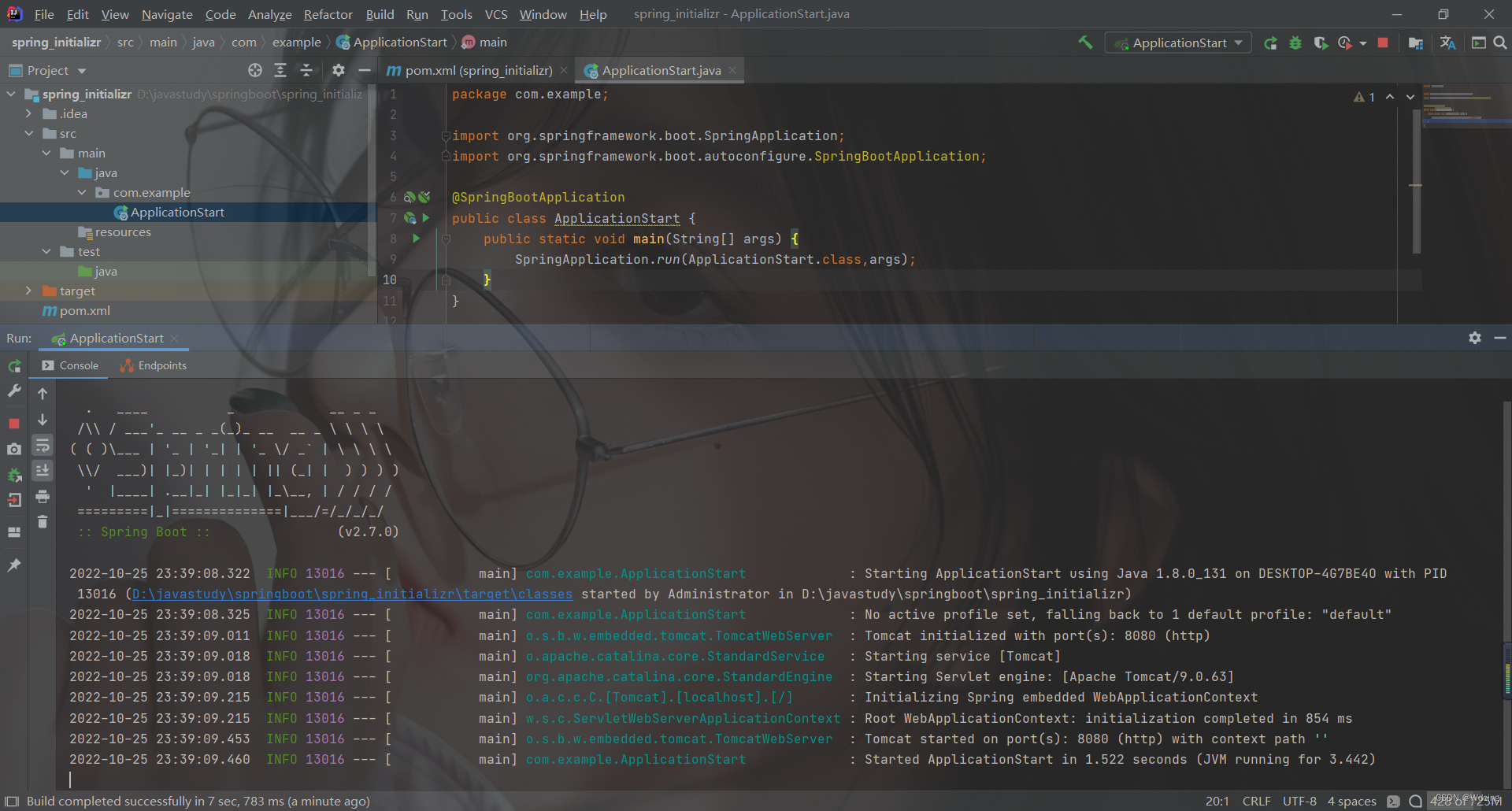
Task: Expand the .idea folder
Action: [x=28, y=113]
